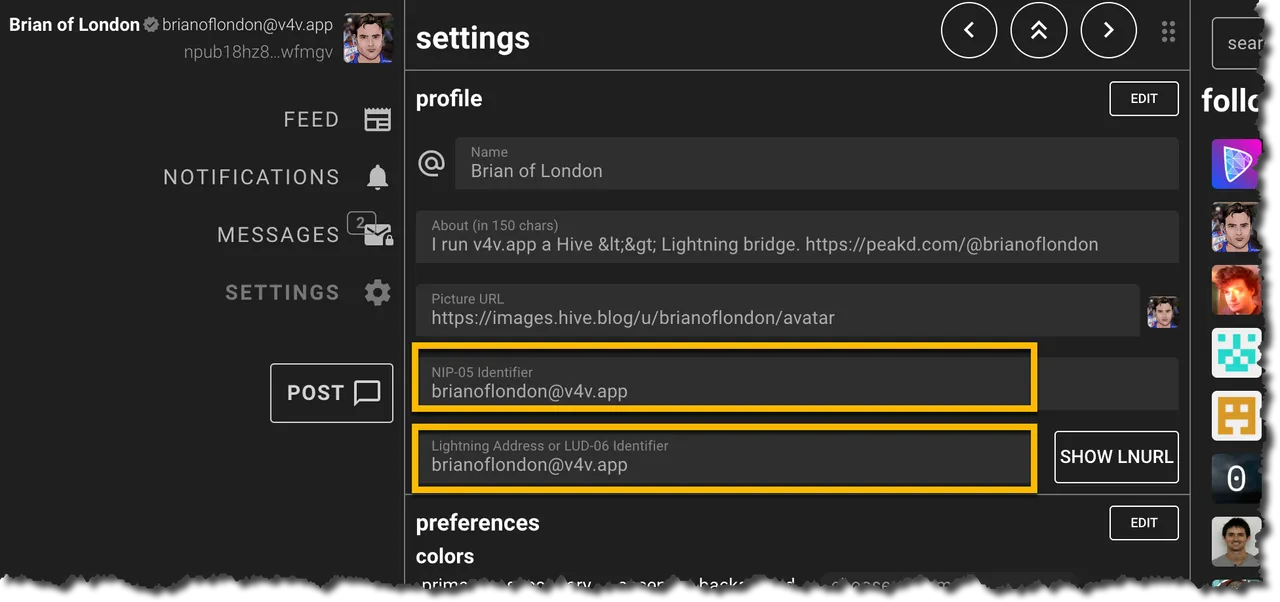
Task: Click the preferences heading
Action: click(x=477, y=523)
